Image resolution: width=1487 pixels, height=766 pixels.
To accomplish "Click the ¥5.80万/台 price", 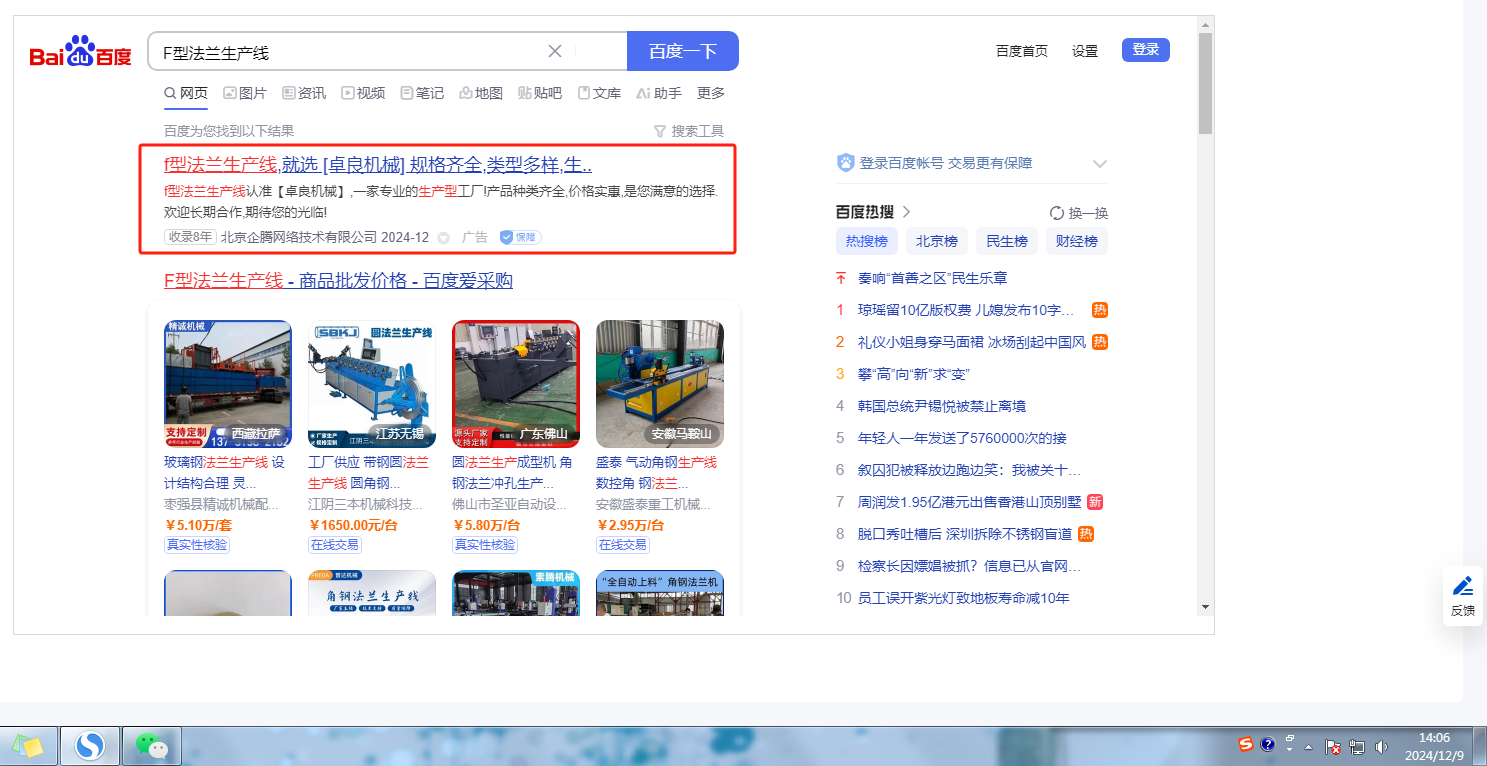I will point(486,525).
